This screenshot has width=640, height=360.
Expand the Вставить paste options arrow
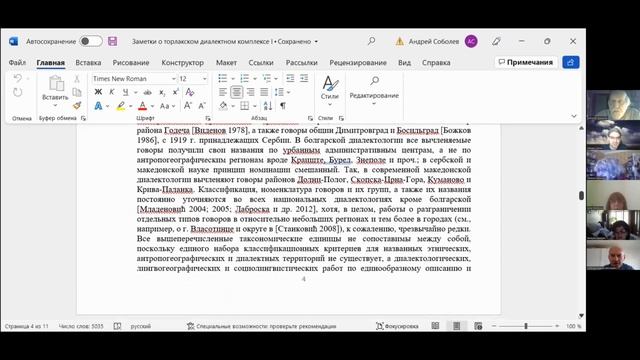tap(55, 106)
